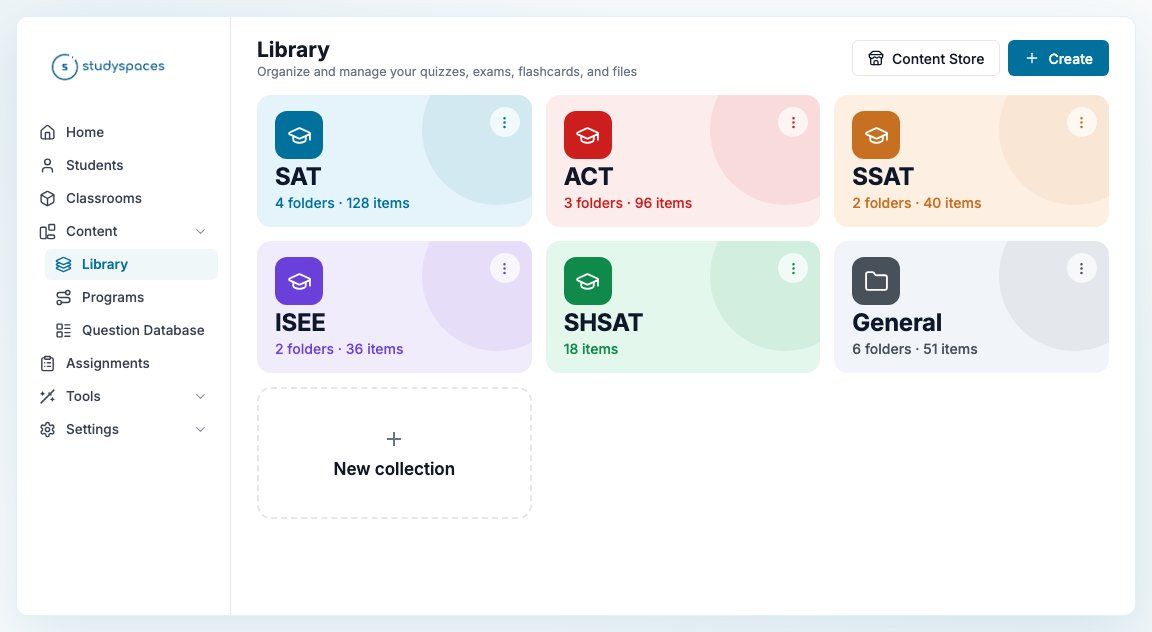1152x632 pixels.
Task: Click the Library page heading
Action: click(x=293, y=50)
